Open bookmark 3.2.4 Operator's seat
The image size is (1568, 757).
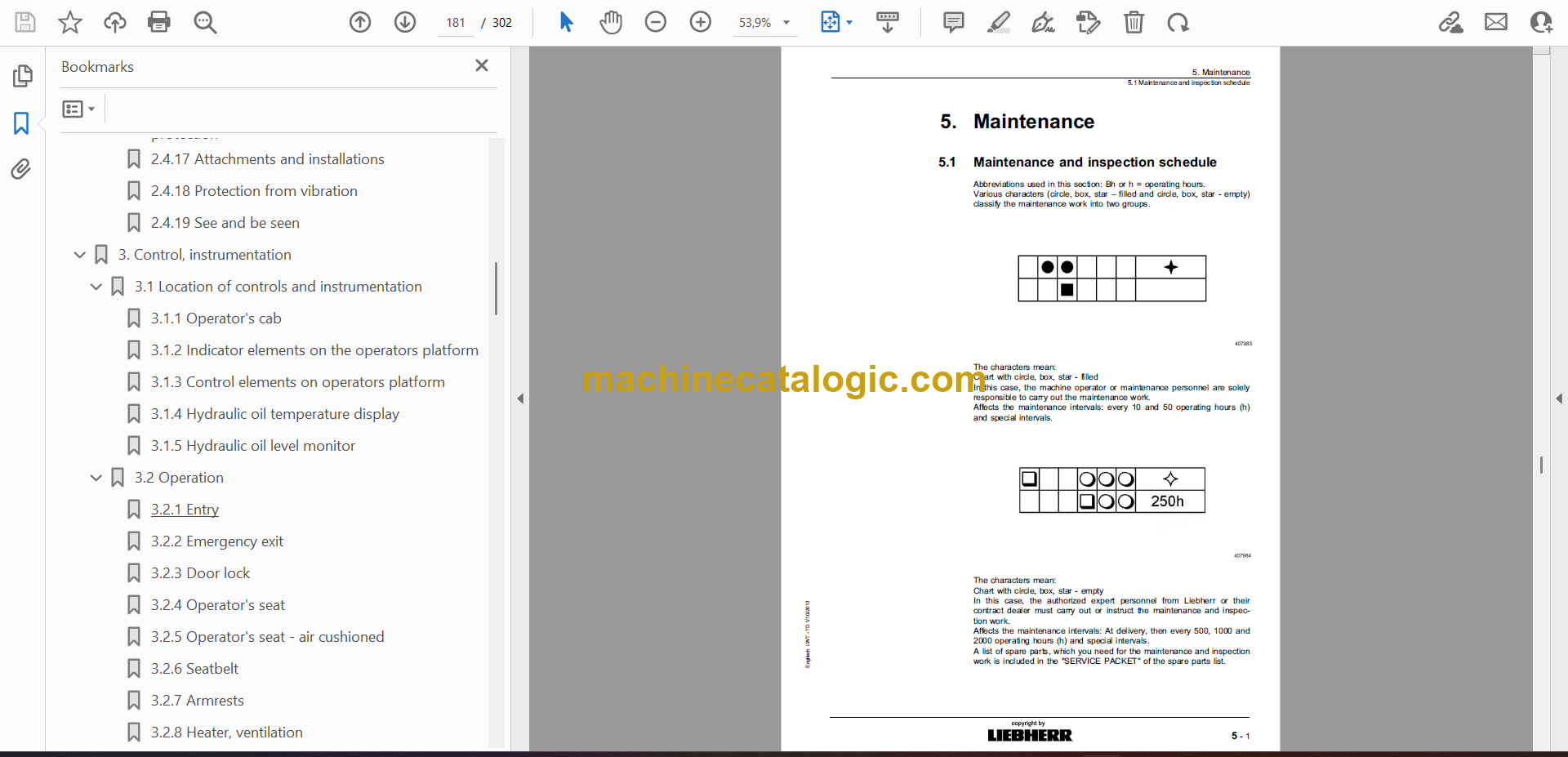pos(217,605)
